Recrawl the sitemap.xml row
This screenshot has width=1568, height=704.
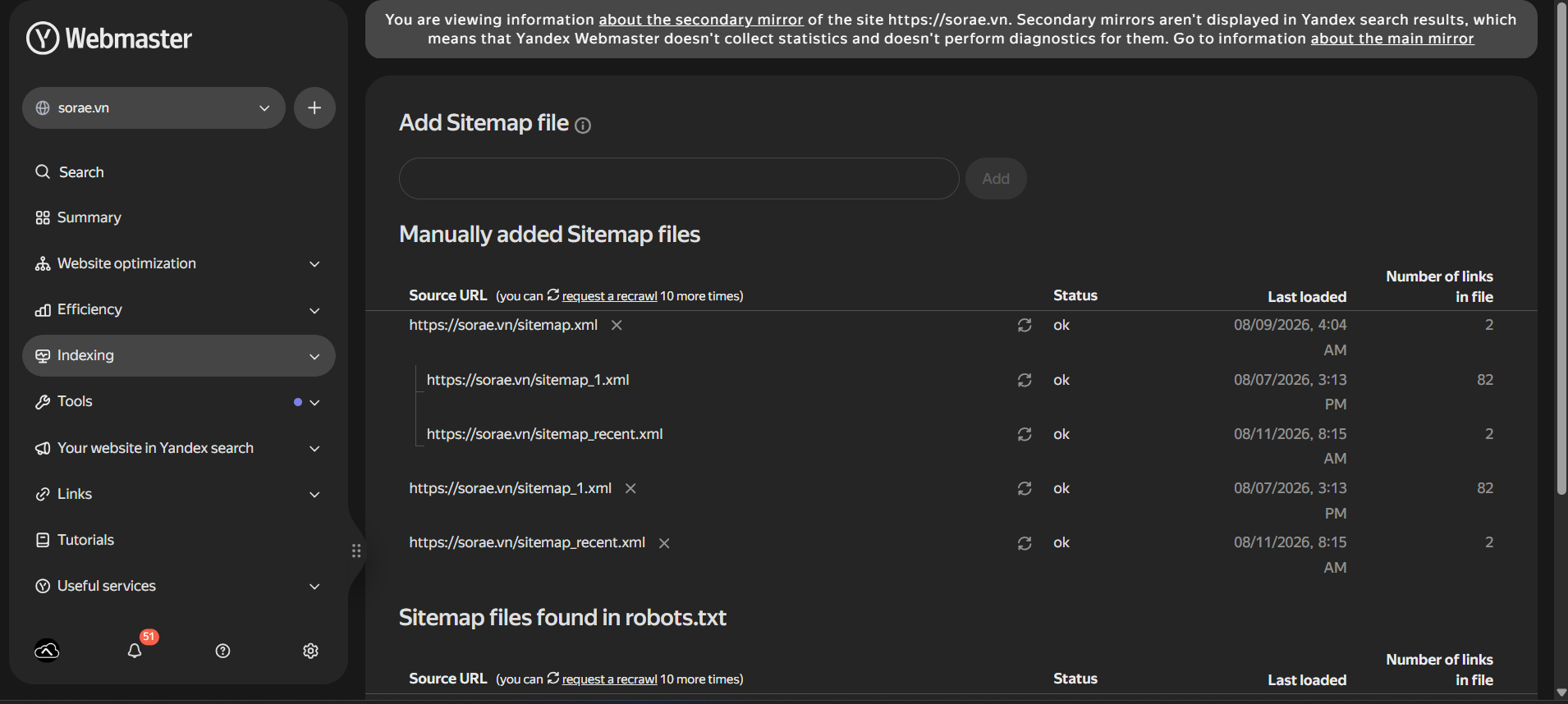[x=1025, y=326]
